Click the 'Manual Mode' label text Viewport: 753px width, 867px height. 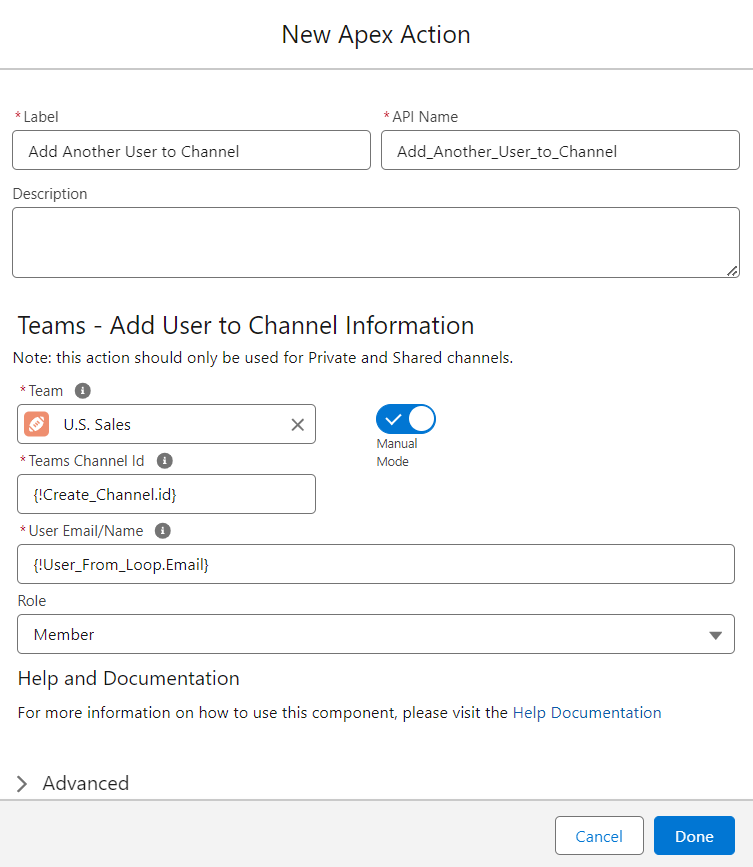coord(396,452)
